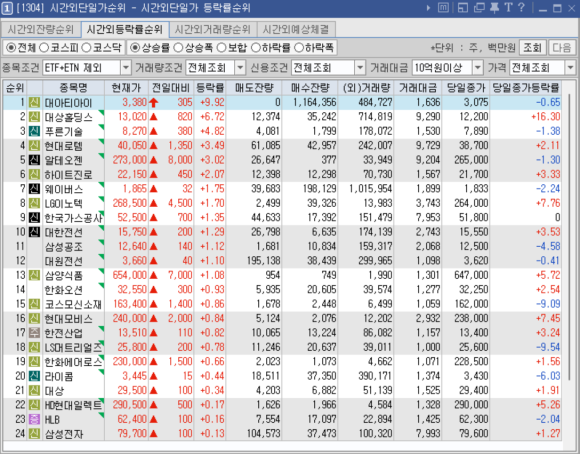Open the 가격 dropdown
This screenshot has height=454, width=580.
[x=570, y=68]
